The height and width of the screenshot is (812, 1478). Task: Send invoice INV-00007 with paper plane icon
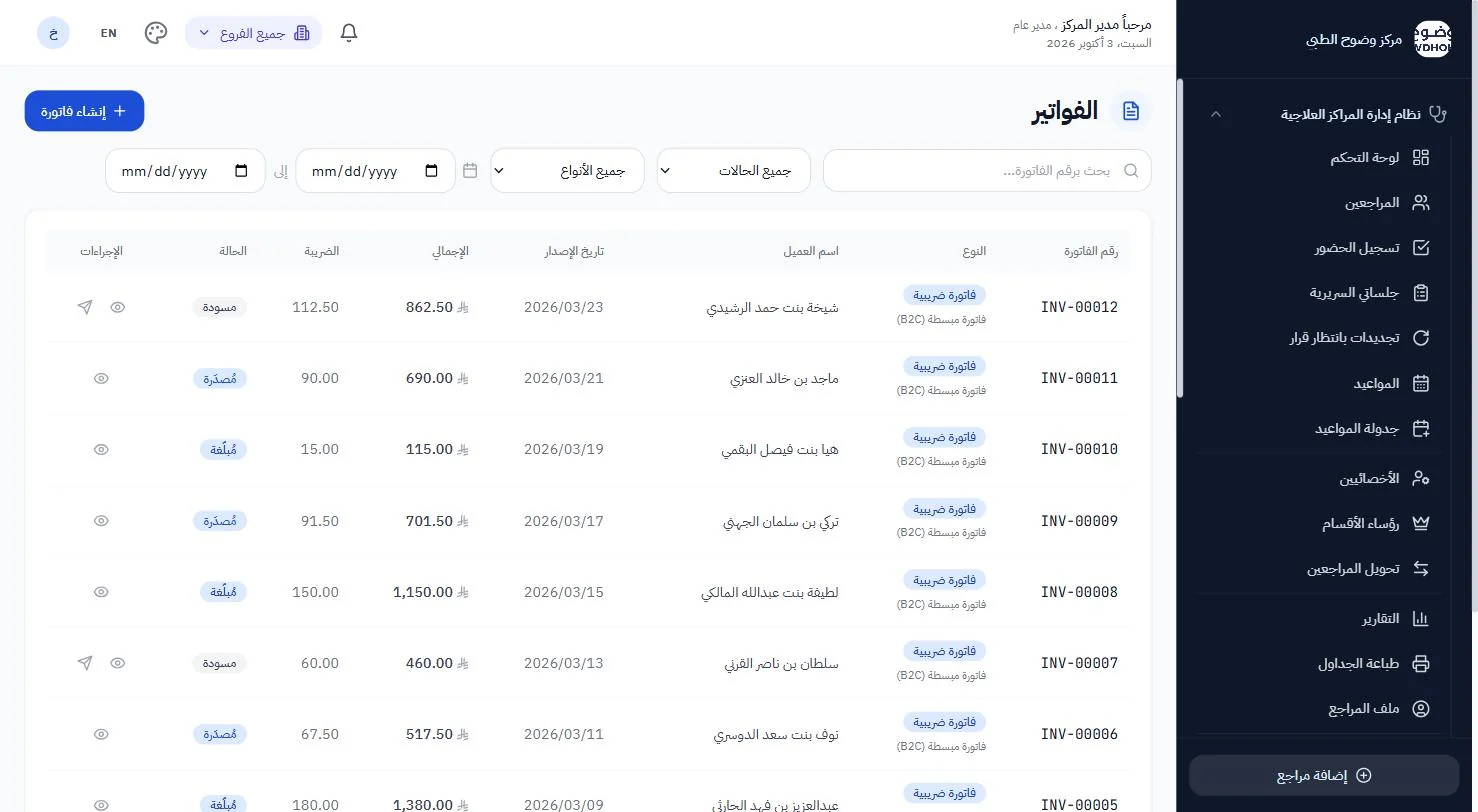(85, 663)
